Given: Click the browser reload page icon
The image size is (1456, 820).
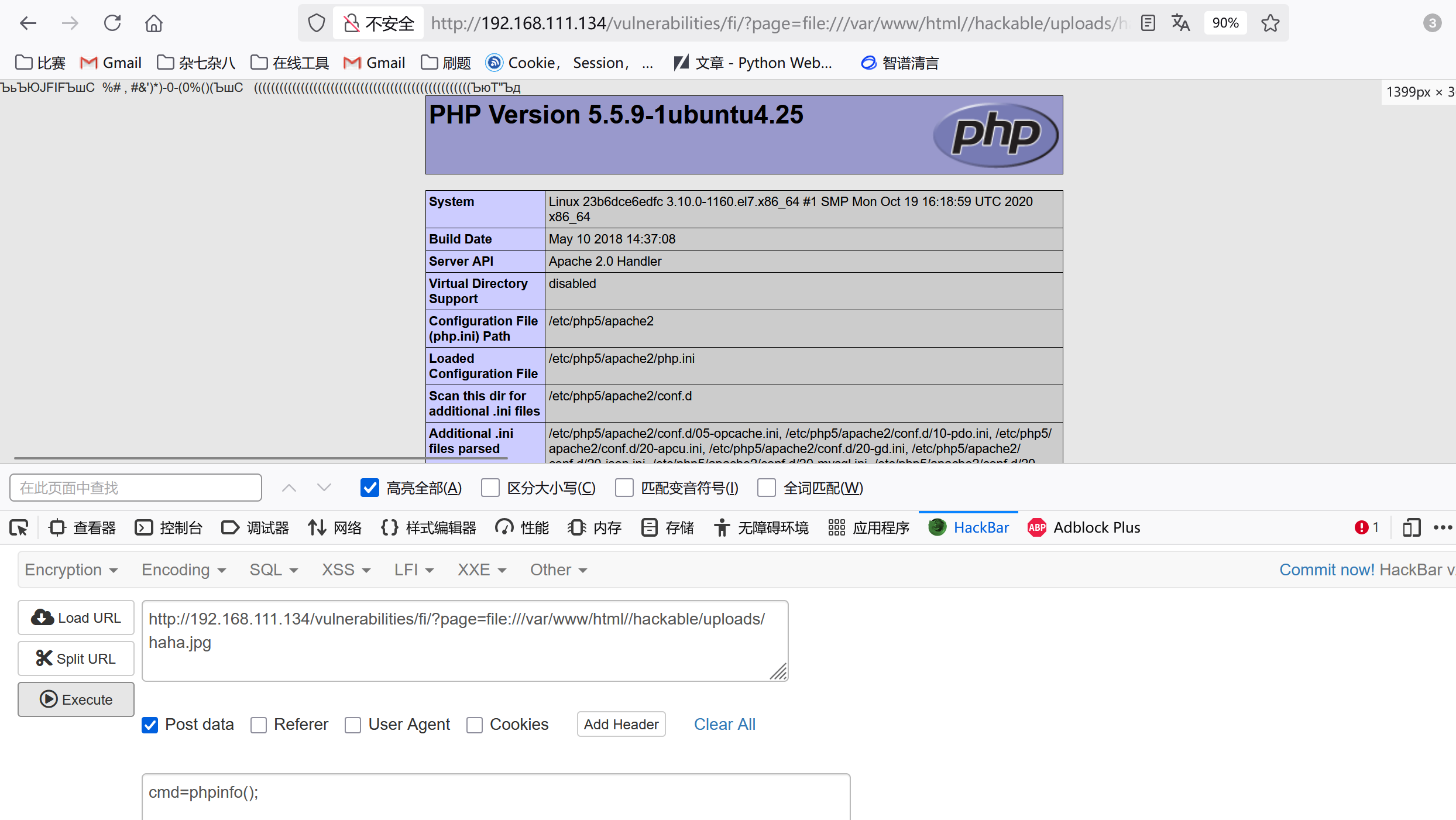Looking at the screenshot, I should [112, 23].
